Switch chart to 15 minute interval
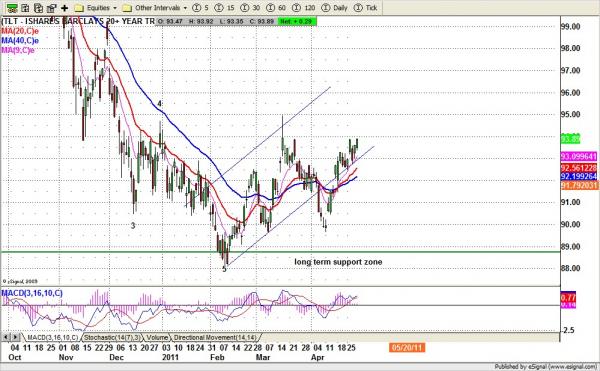Screen dimensions: 600x371 point(225,8)
